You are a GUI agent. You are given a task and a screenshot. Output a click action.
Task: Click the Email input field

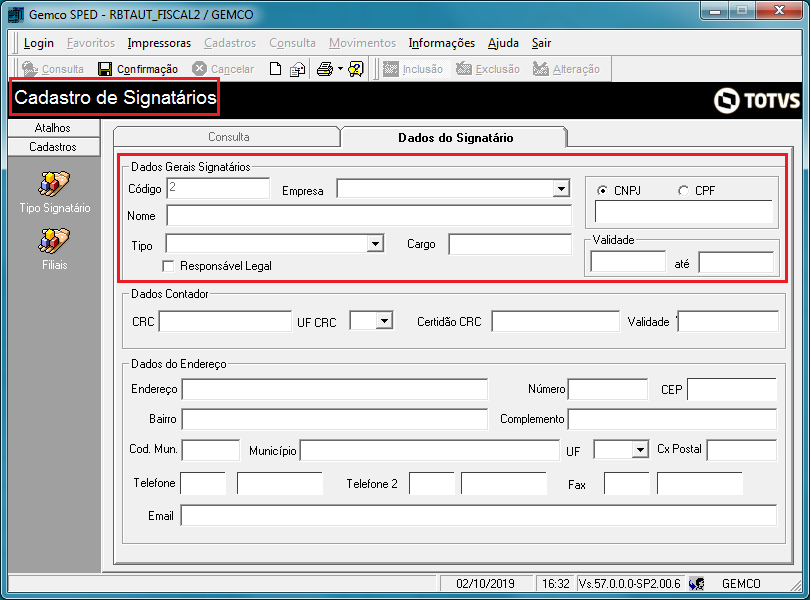click(478, 516)
